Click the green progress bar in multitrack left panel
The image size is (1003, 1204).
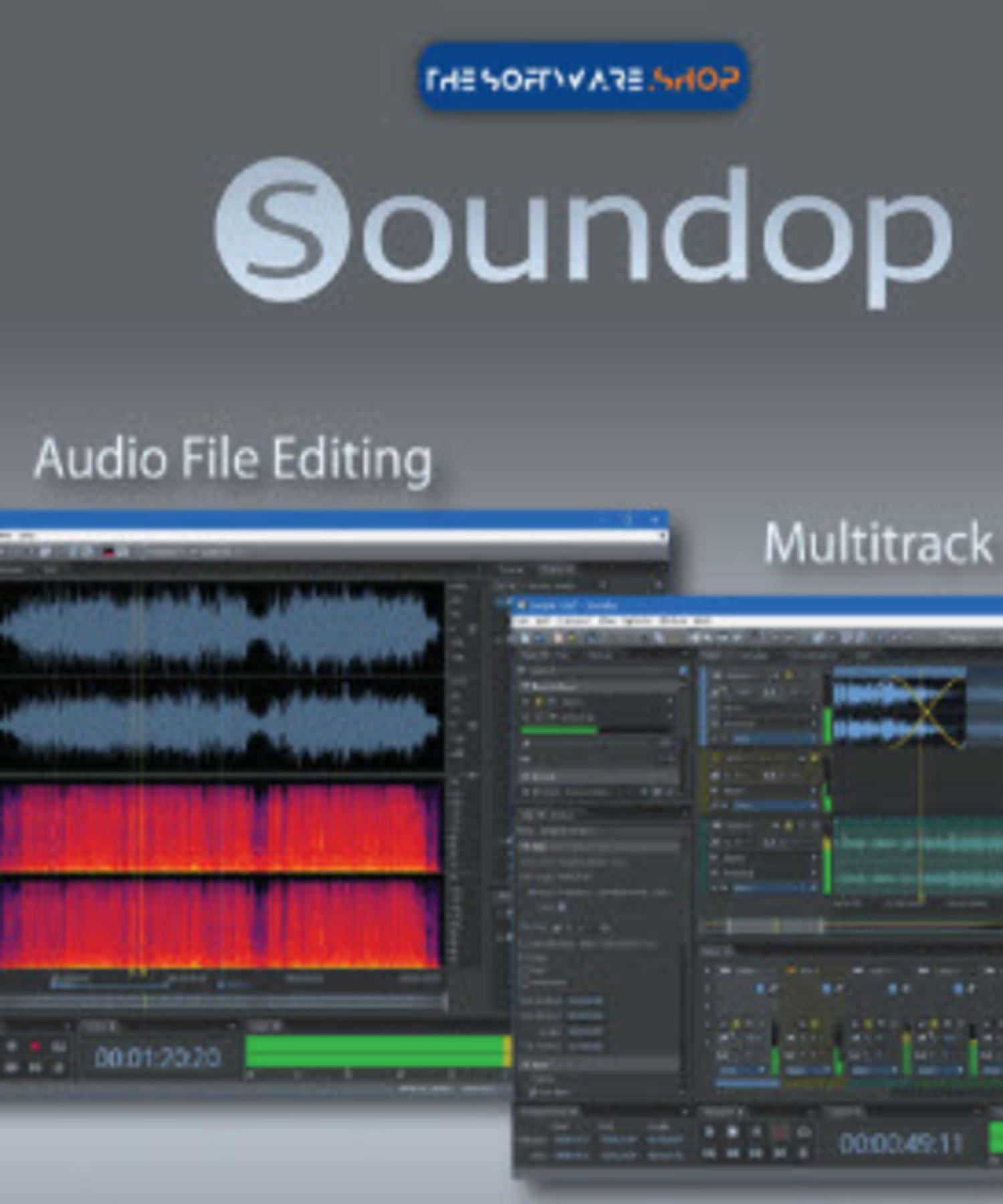click(559, 730)
